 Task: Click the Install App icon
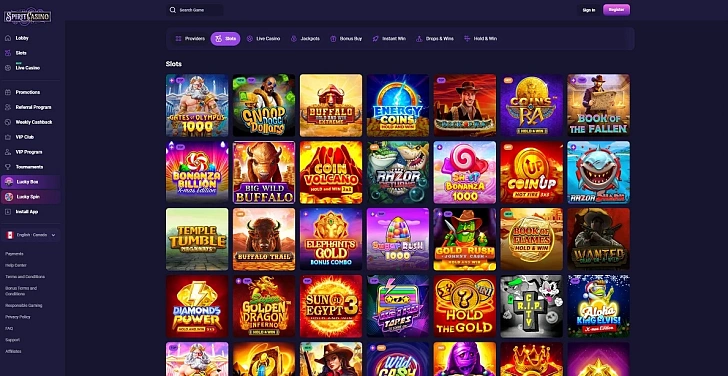pos(7,212)
